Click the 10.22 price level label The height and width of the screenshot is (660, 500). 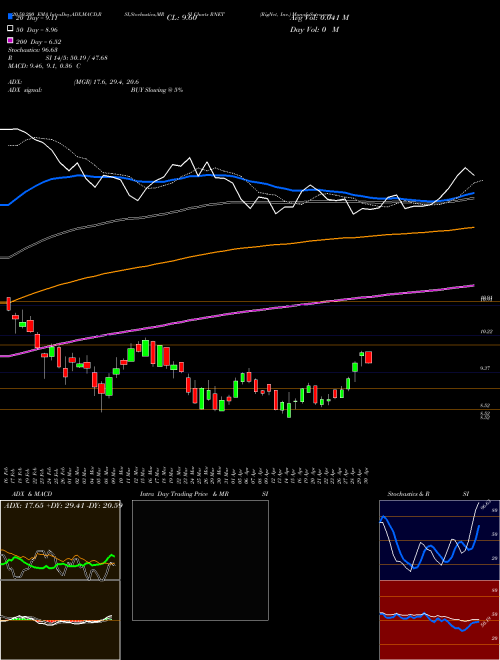click(x=486, y=332)
